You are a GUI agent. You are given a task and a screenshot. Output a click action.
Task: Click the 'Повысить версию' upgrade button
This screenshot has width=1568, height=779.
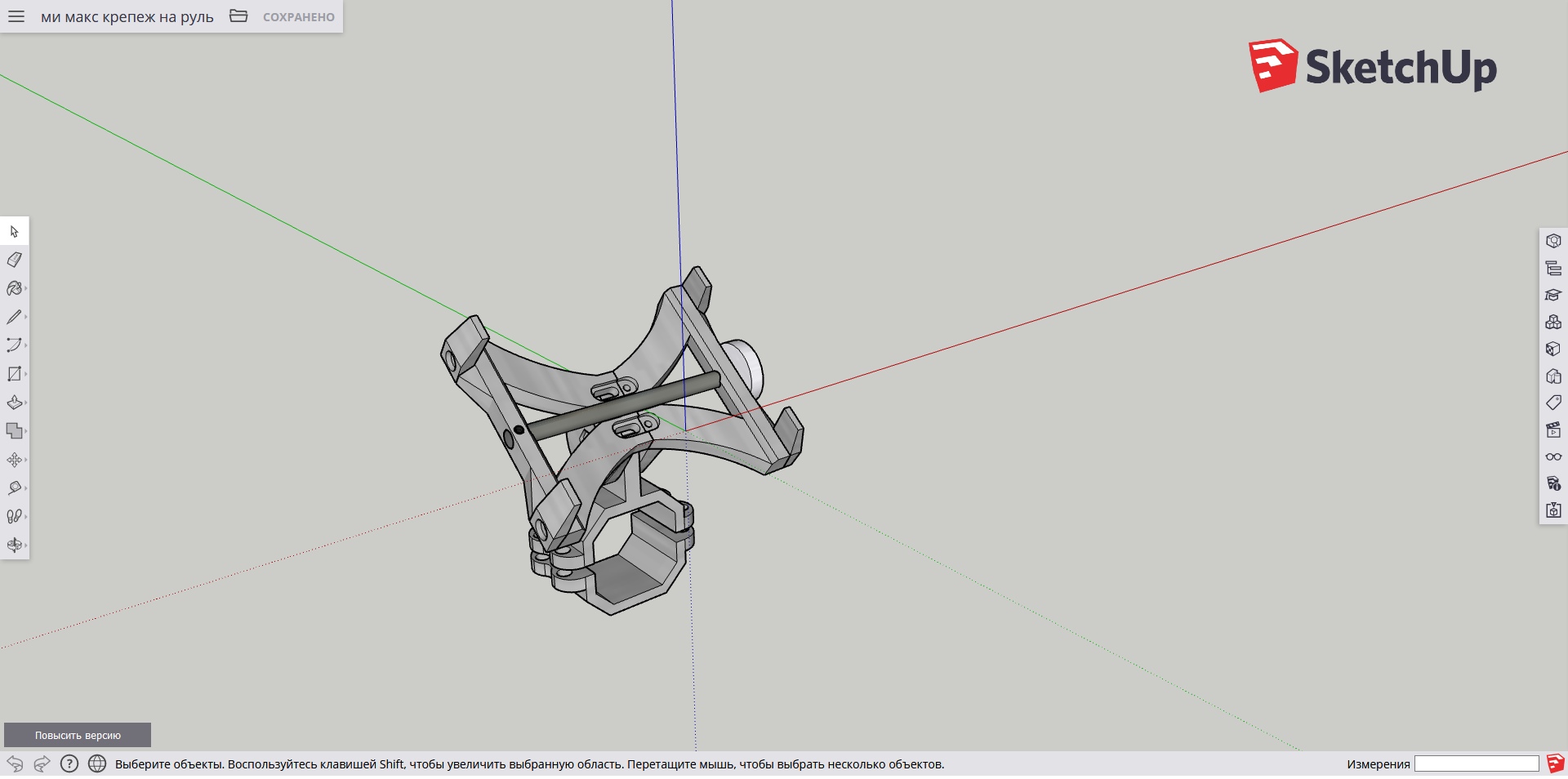pos(78,735)
